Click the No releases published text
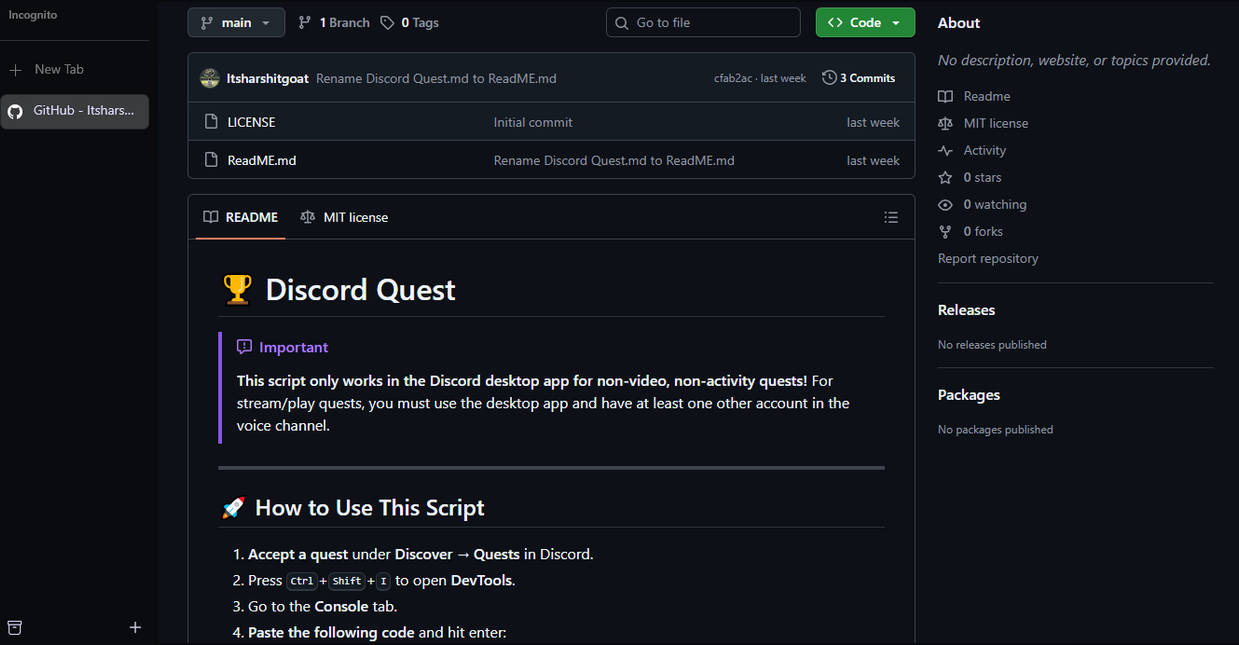The height and width of the screenshot is (645, 1239). point(992,345)
